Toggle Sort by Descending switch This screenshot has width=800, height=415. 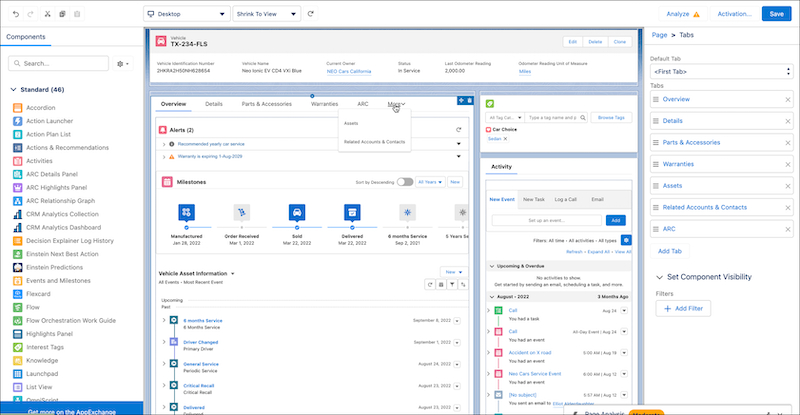click(405, 182)
